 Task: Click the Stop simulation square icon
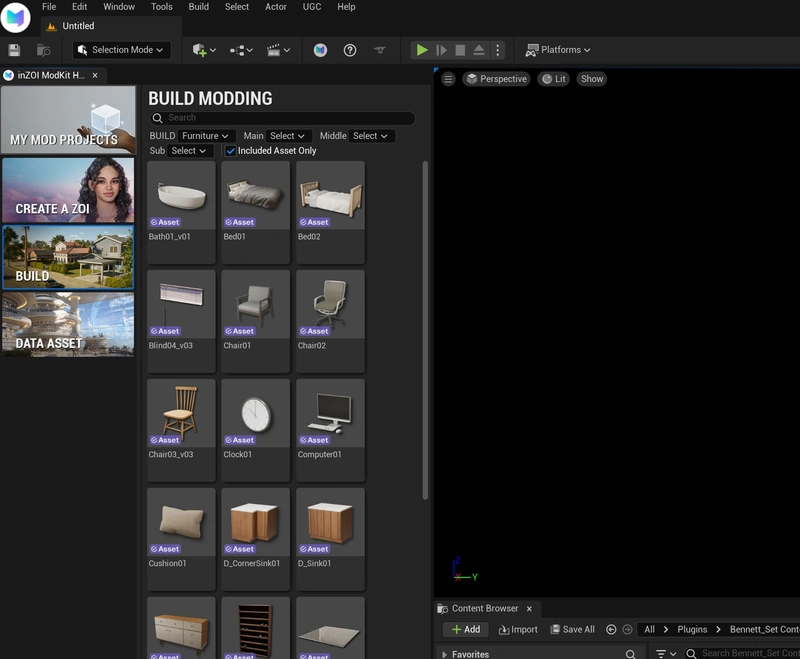coord(460,50)
